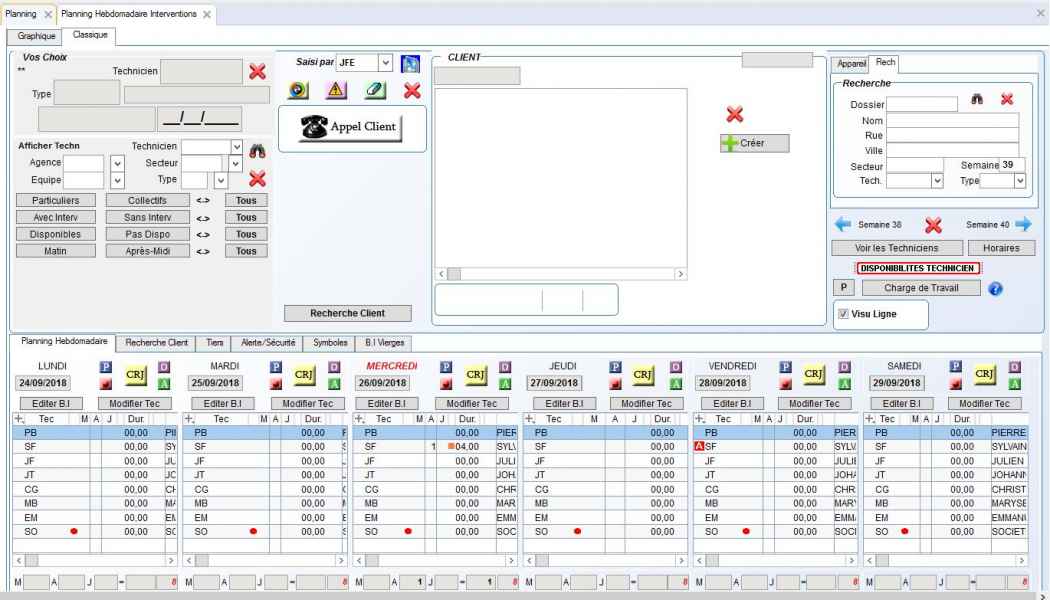This screenshot has width=1050, height=600.
Task: Click the Charge de Travail button
Action: click(x=921, y=288)
